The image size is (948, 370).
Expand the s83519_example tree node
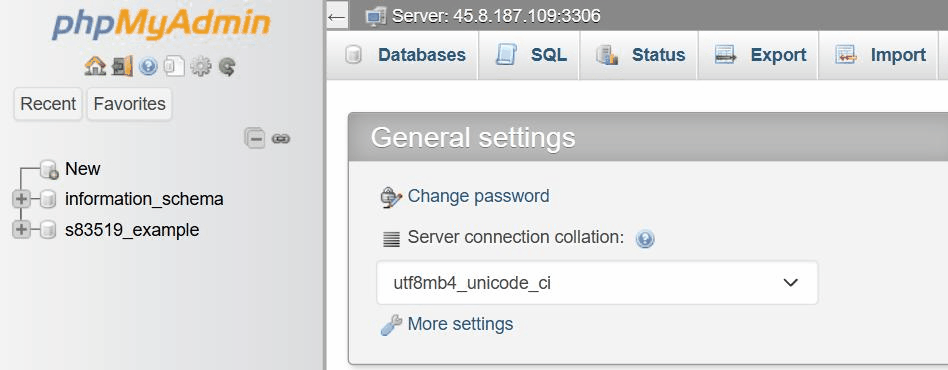(x=21, y=230)
